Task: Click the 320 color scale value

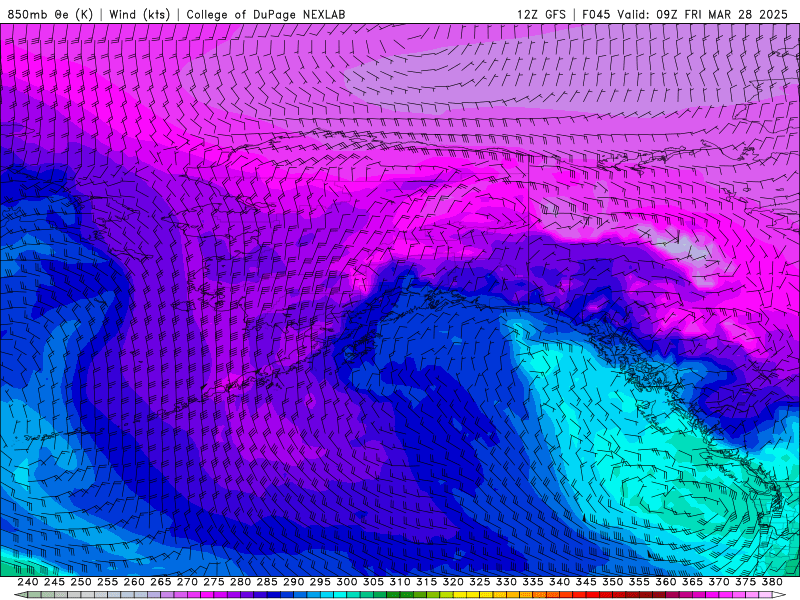Action: [453, 582]
